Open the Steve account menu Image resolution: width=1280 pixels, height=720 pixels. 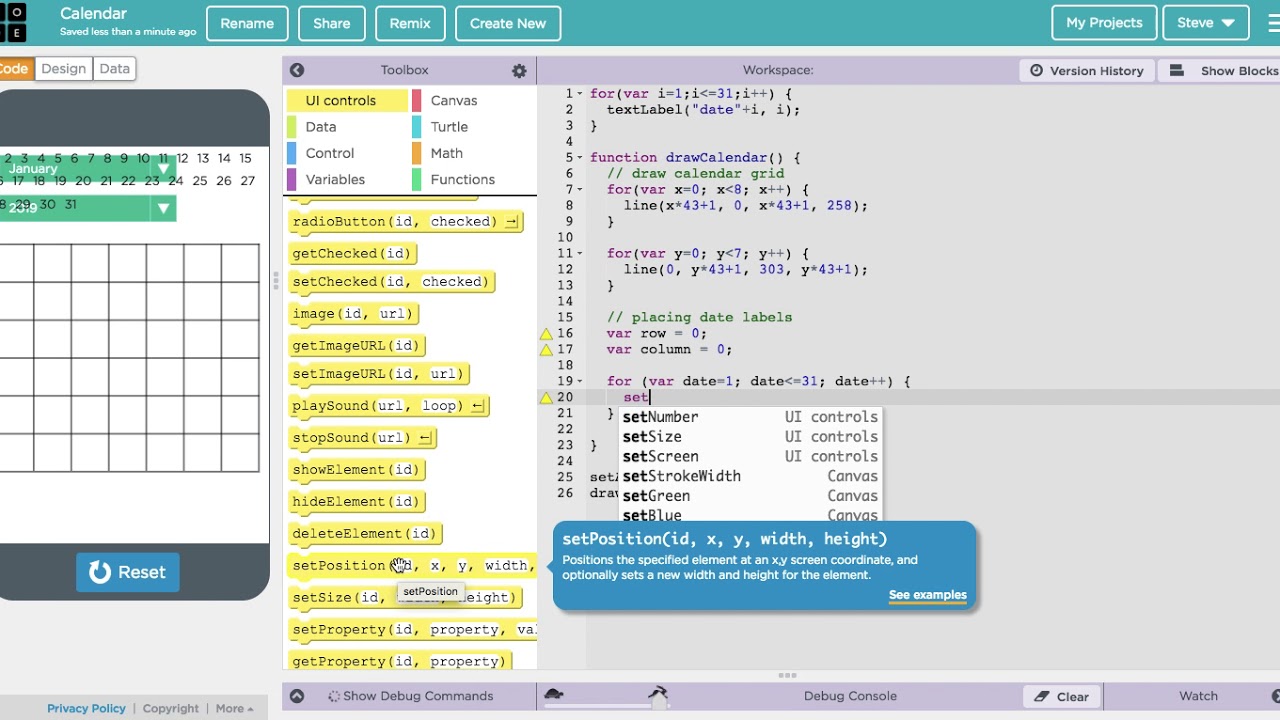[x=1205, y=23]
